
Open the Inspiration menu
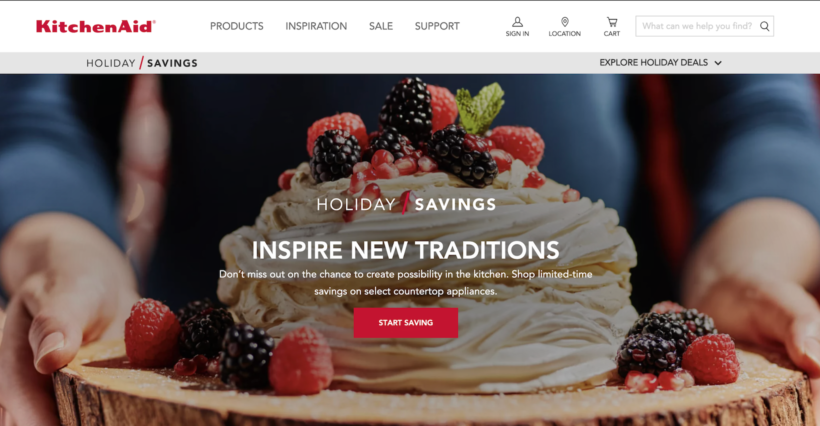[x=316, y=26]
